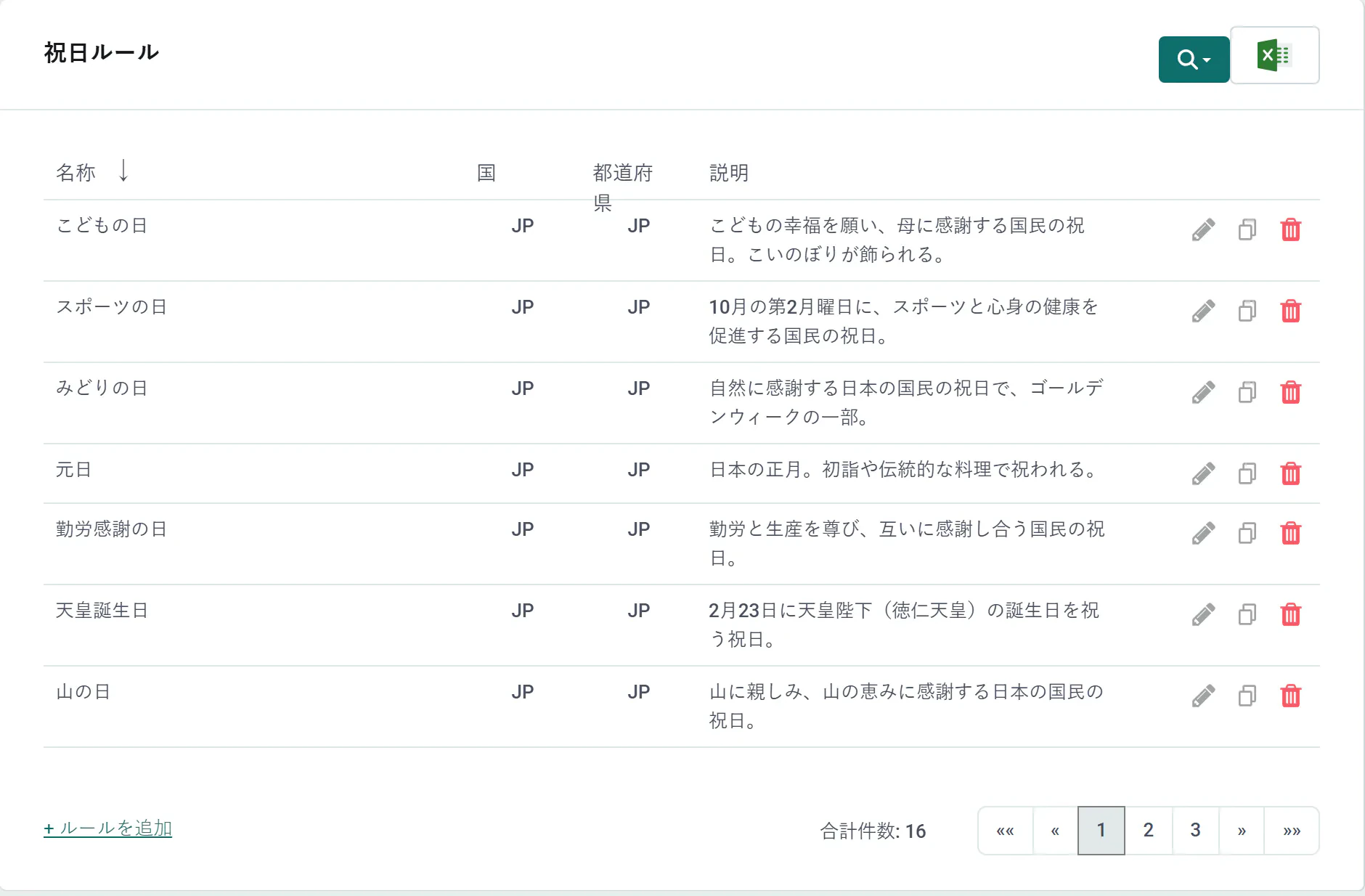The height and width of the screenshot is (896, 1365).
Task: Duplicate the こどもの日 rule
Action: coord(1247,230)
